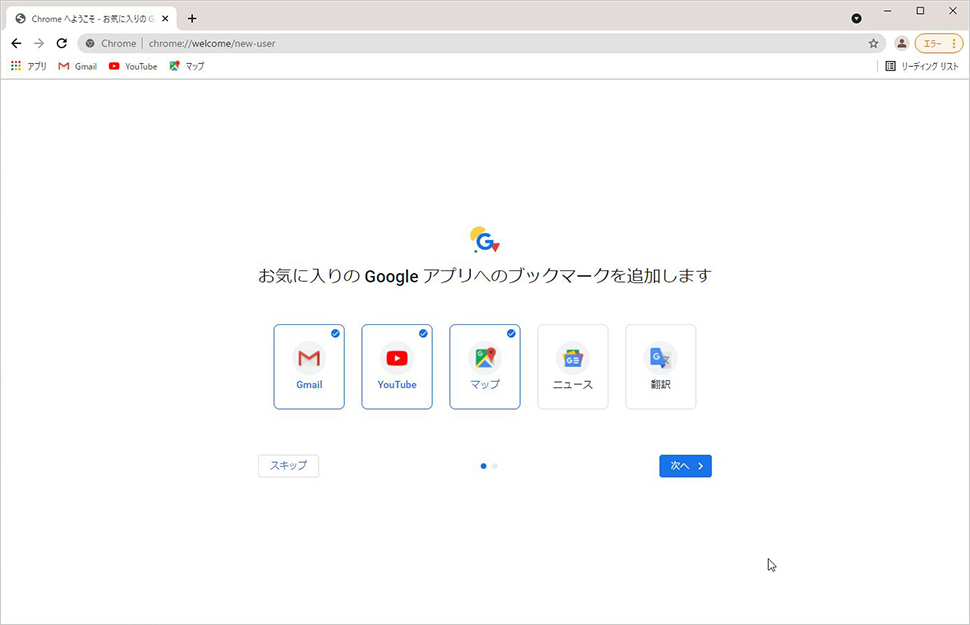Open Gmail bookmark in bookmarks bar

pos(78,66)
